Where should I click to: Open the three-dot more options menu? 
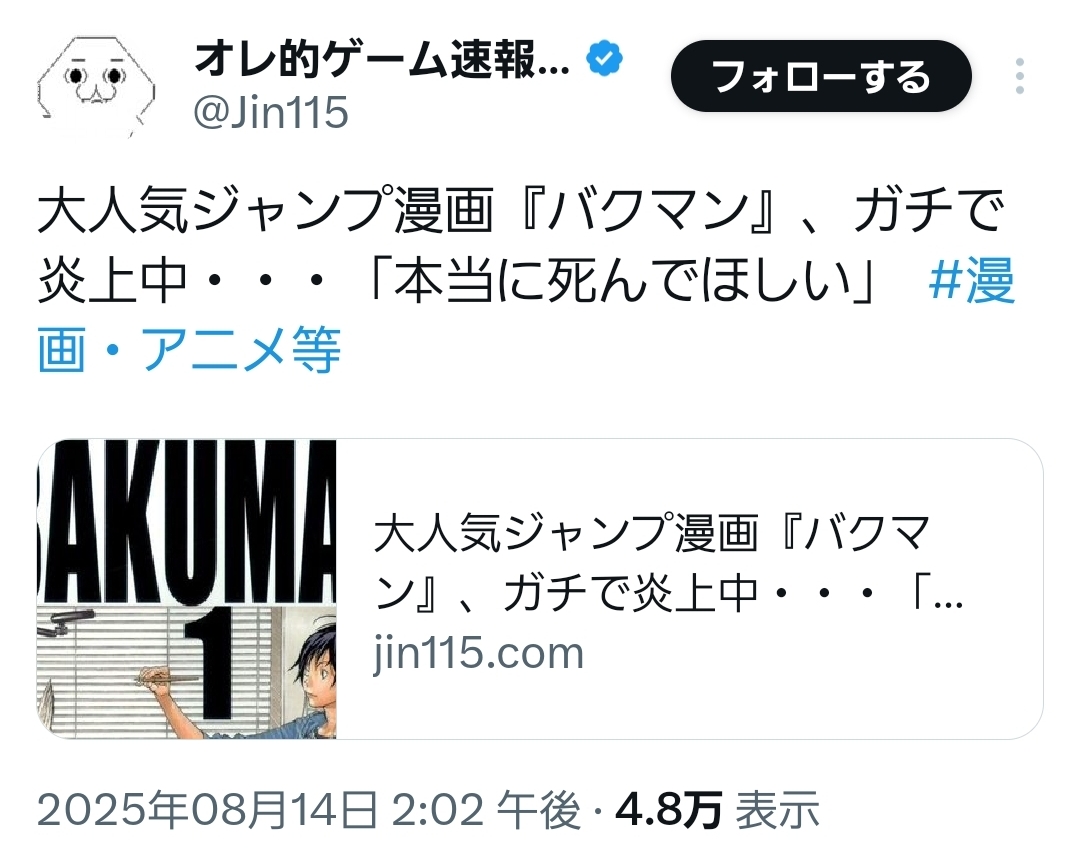1019,76
